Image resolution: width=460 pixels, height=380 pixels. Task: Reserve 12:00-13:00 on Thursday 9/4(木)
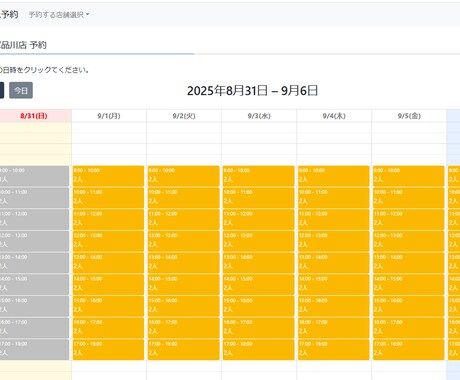pyautogui.click(x=334, y=241)
